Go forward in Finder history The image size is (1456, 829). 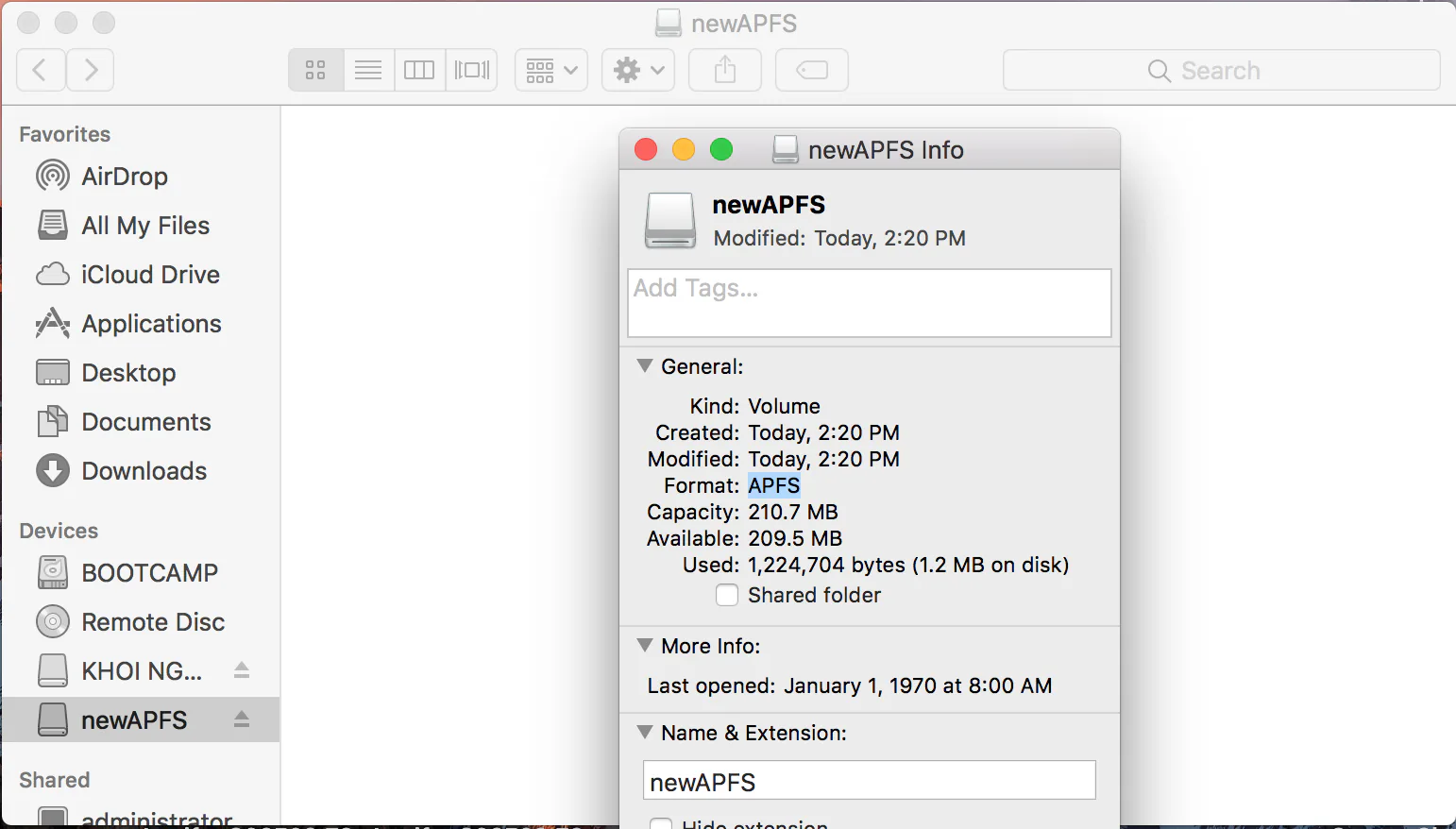91,70
